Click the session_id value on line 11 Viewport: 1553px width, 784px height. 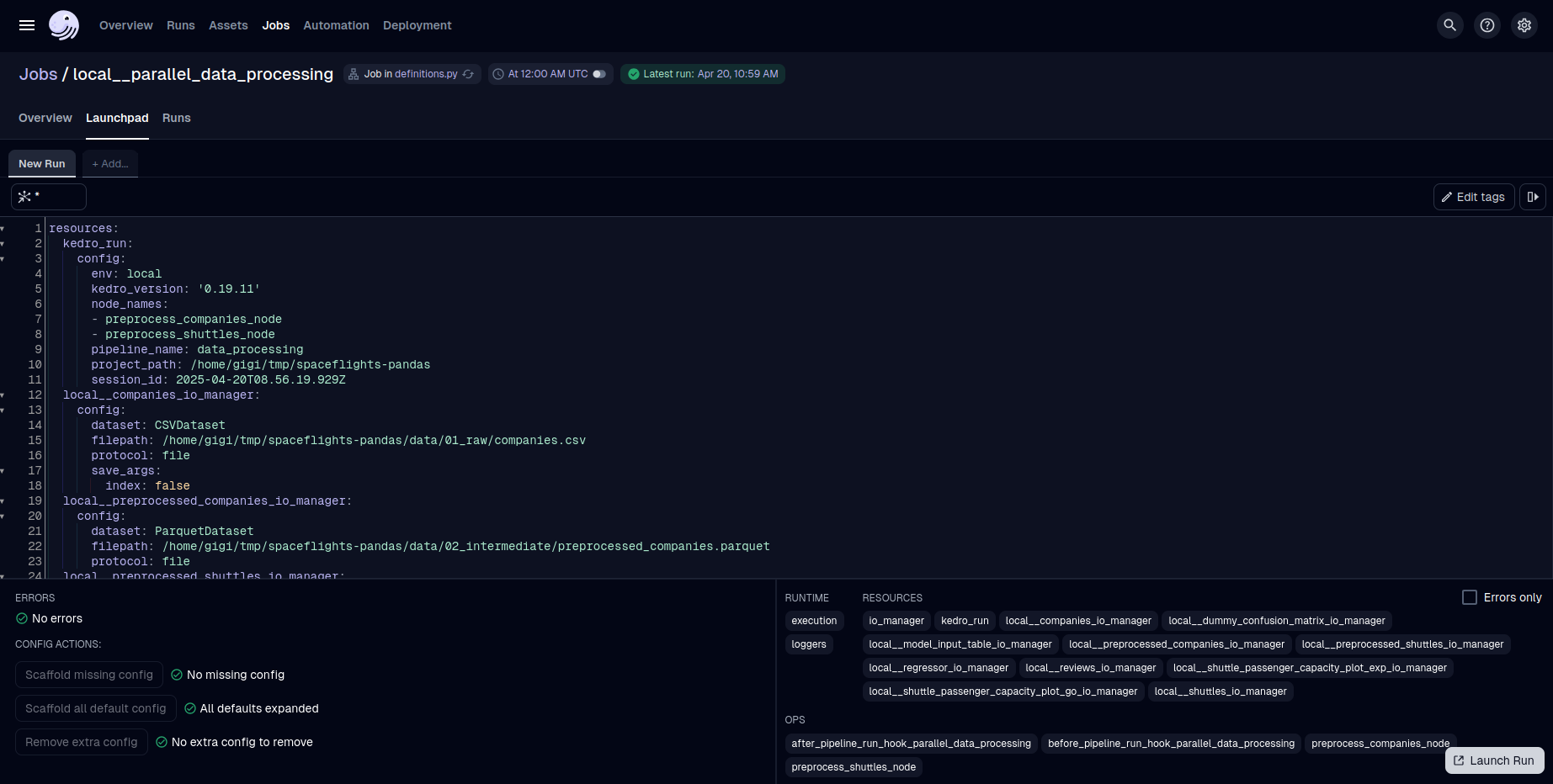261,380
